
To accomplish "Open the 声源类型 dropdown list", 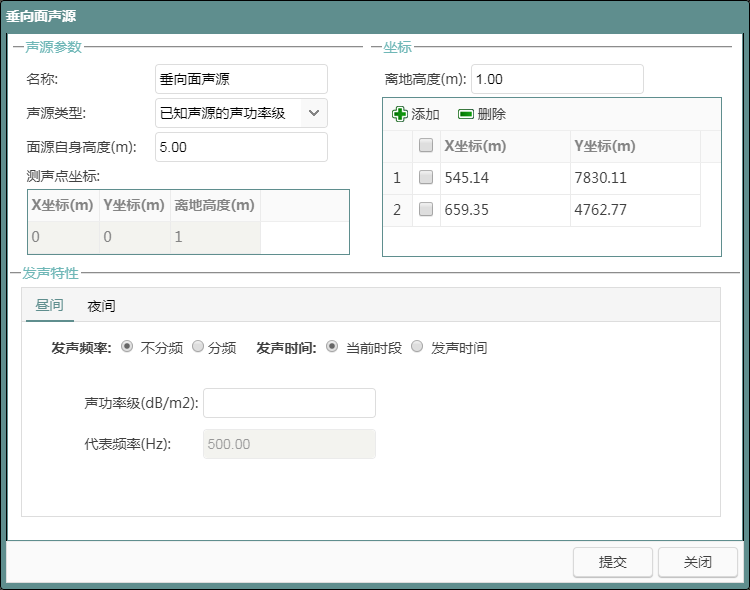I will pos(314,113).
